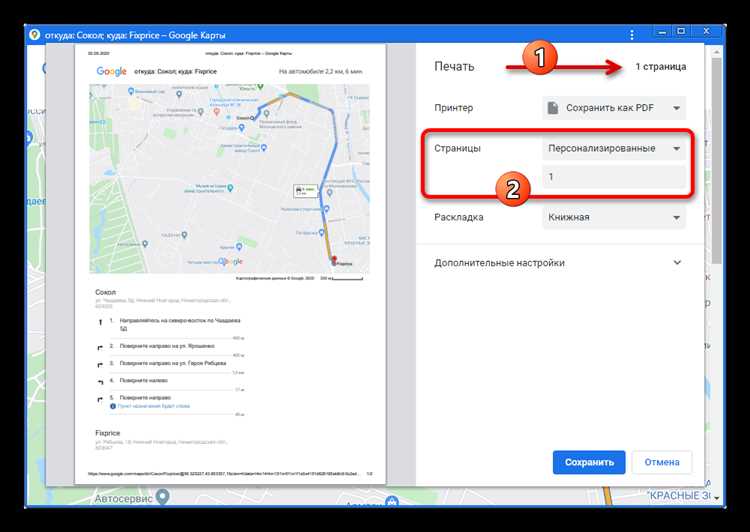The image size is (750, 532).
Task: Click the straight arrow icon for step 1
Action: coord(99,322)
